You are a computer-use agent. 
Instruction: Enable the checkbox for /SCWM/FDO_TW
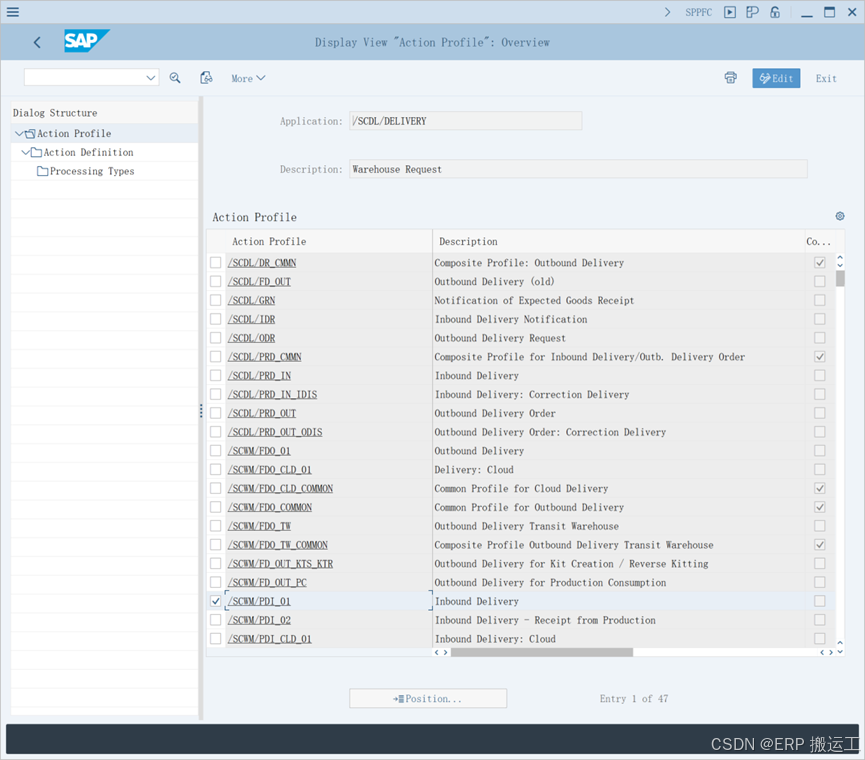[215, 525]
